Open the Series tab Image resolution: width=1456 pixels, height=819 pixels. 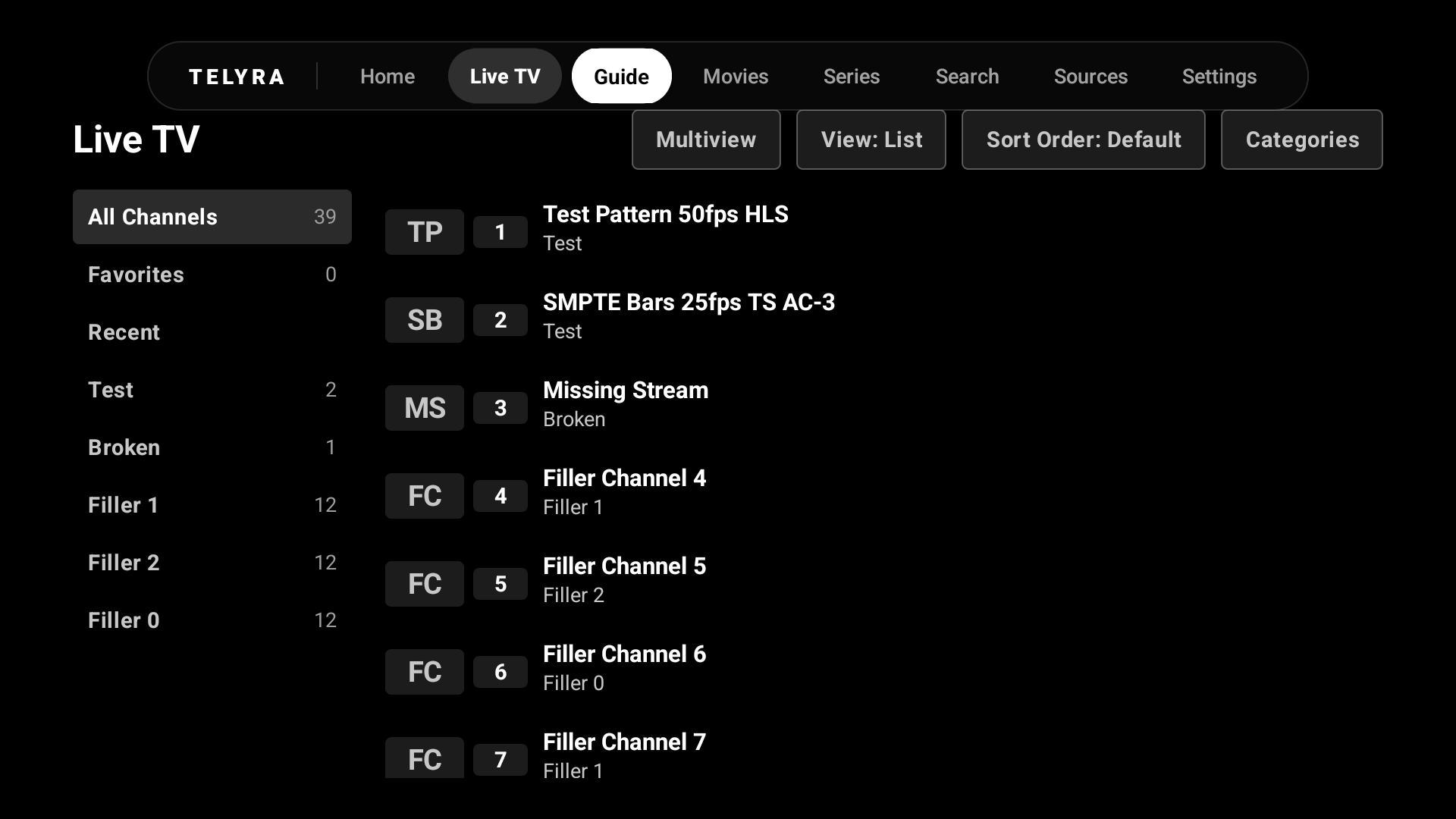[852, 77]
